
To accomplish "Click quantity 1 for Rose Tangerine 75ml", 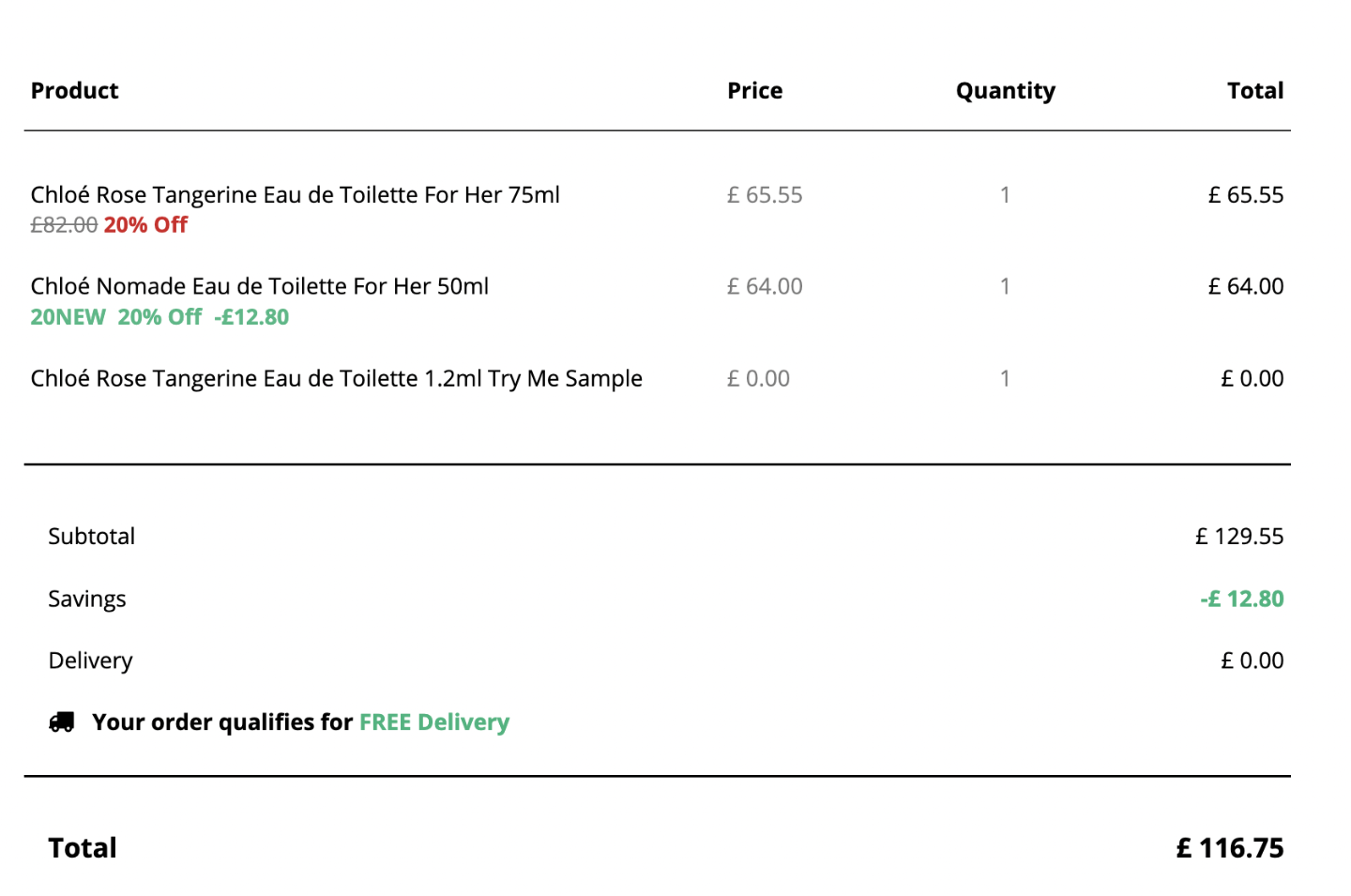I will tap(1005, 195).
